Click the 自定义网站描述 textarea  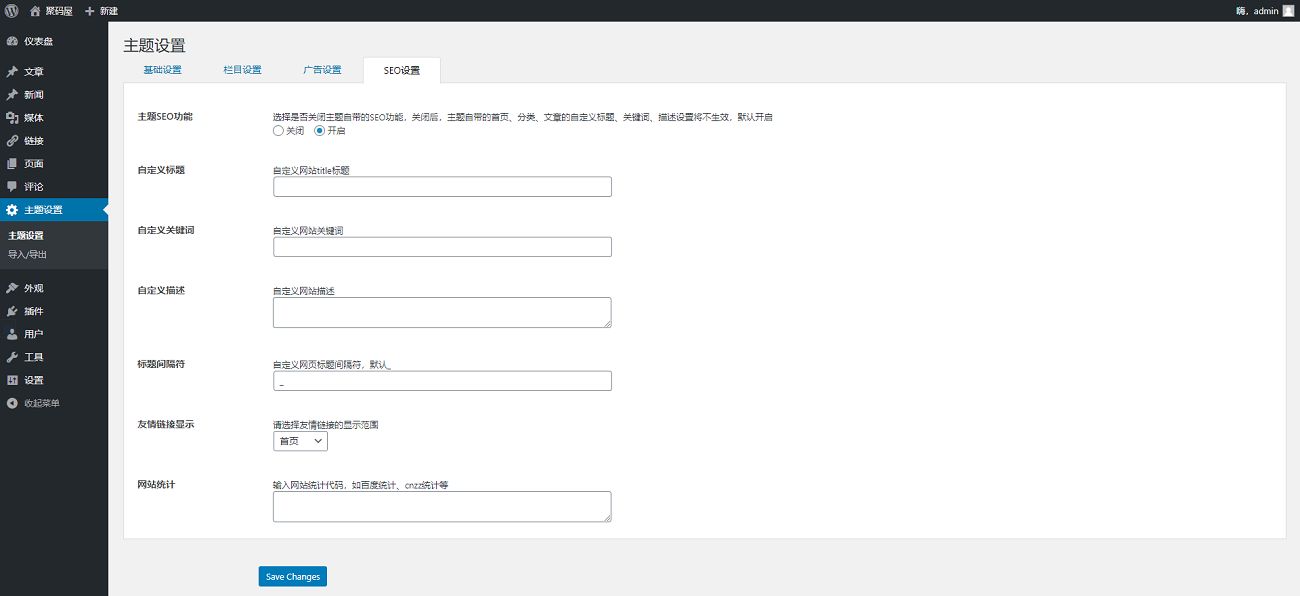[x=442, y=312]
